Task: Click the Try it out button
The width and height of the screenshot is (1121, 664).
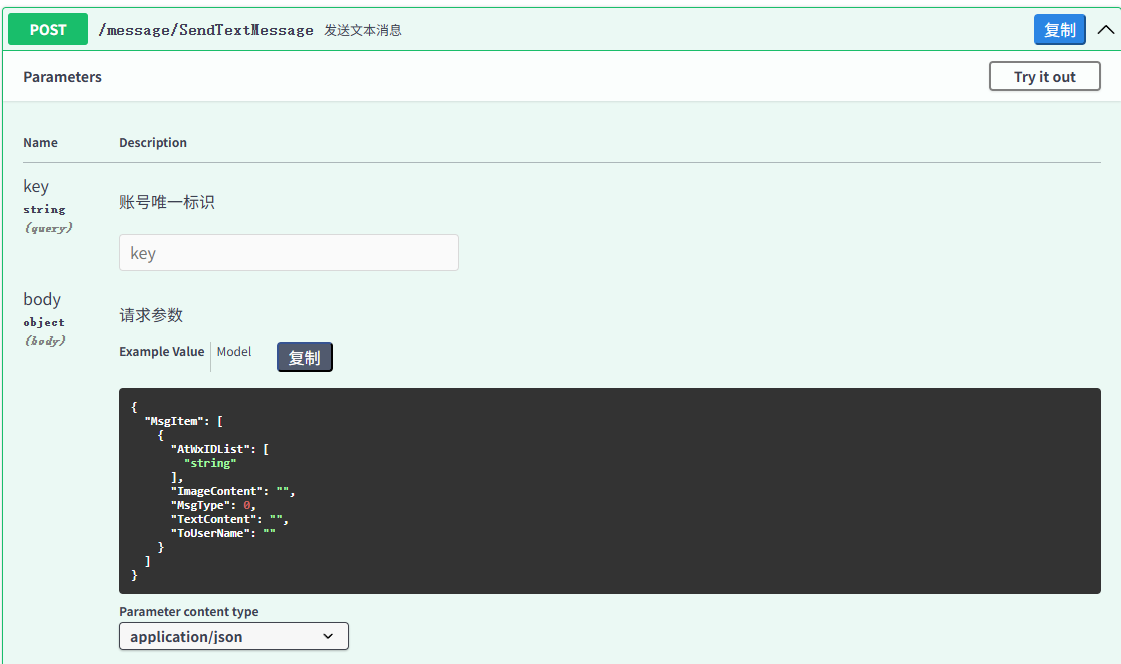Action: pyautogui.click(x=1045, y=76)
